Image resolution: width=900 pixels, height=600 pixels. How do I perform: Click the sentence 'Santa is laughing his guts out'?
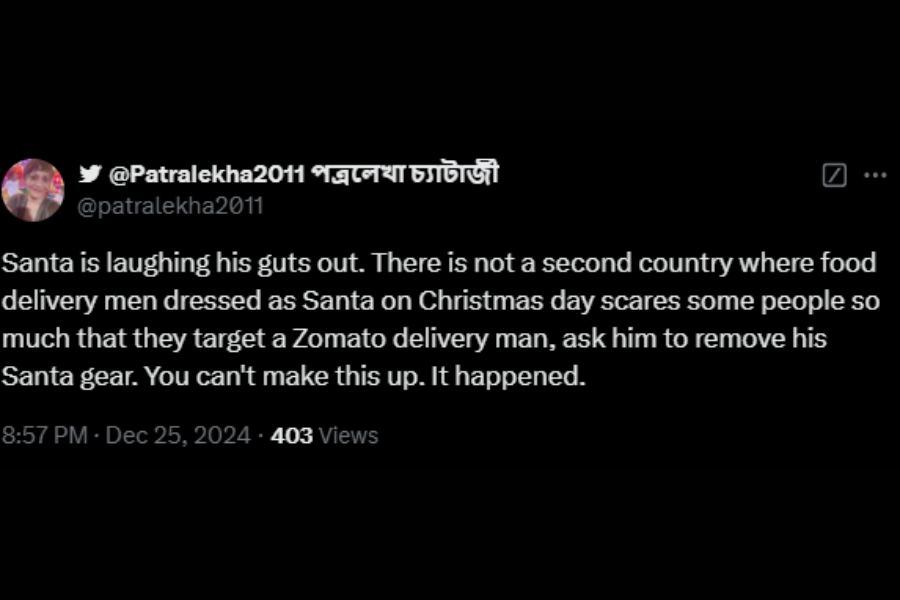click(183, 264)
